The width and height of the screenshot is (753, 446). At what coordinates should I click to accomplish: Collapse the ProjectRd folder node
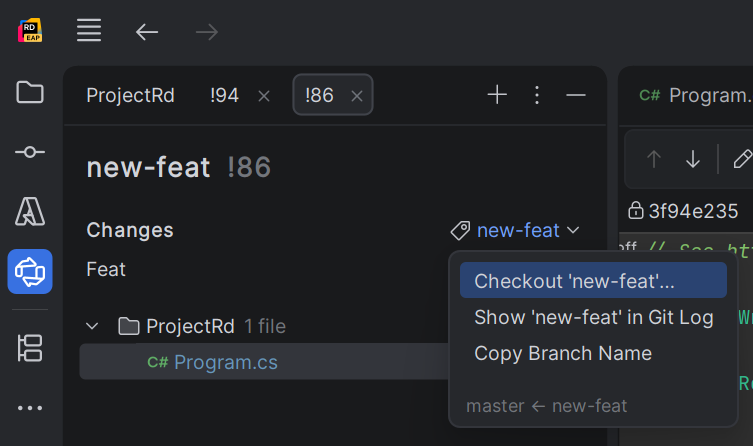(x=92, y=326)
